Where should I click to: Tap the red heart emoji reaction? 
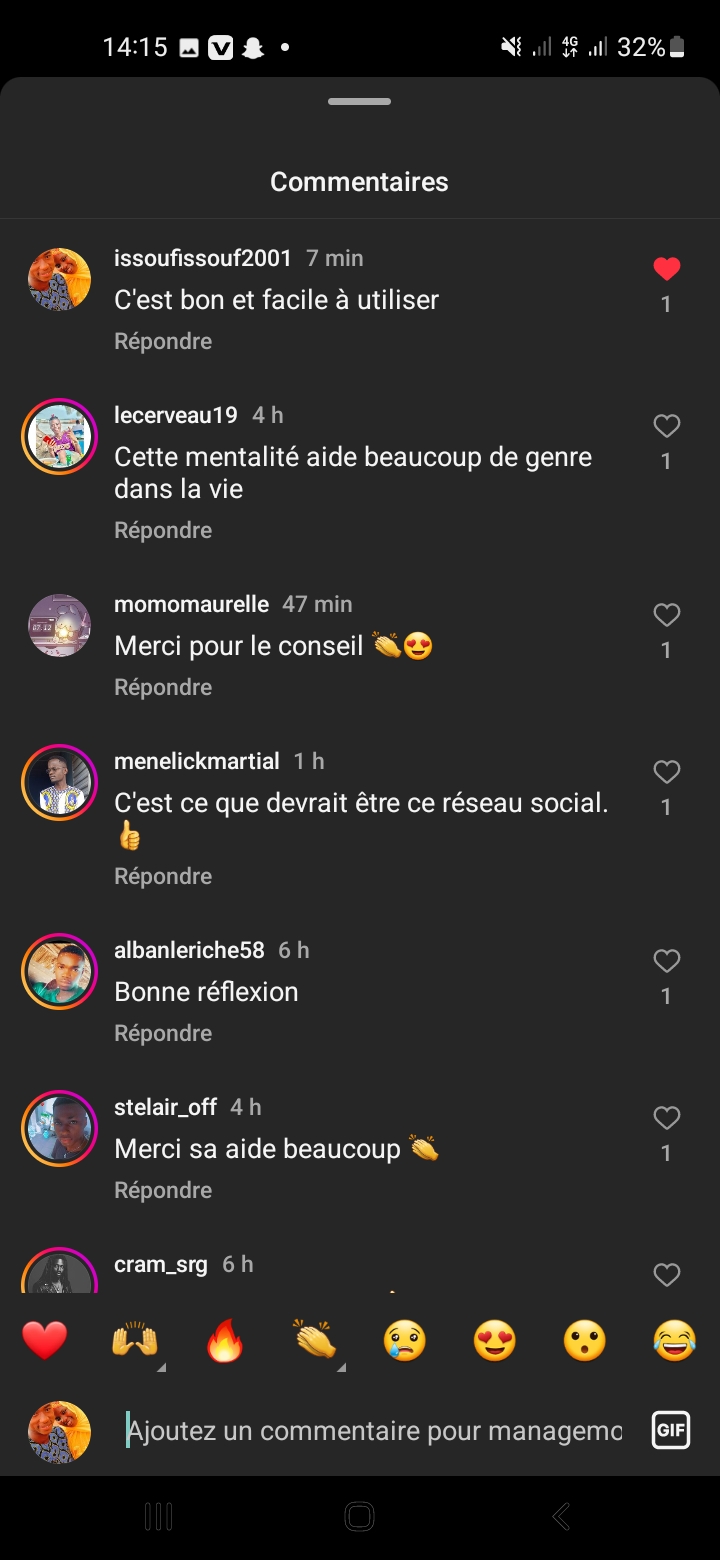tap(45, 1340)
